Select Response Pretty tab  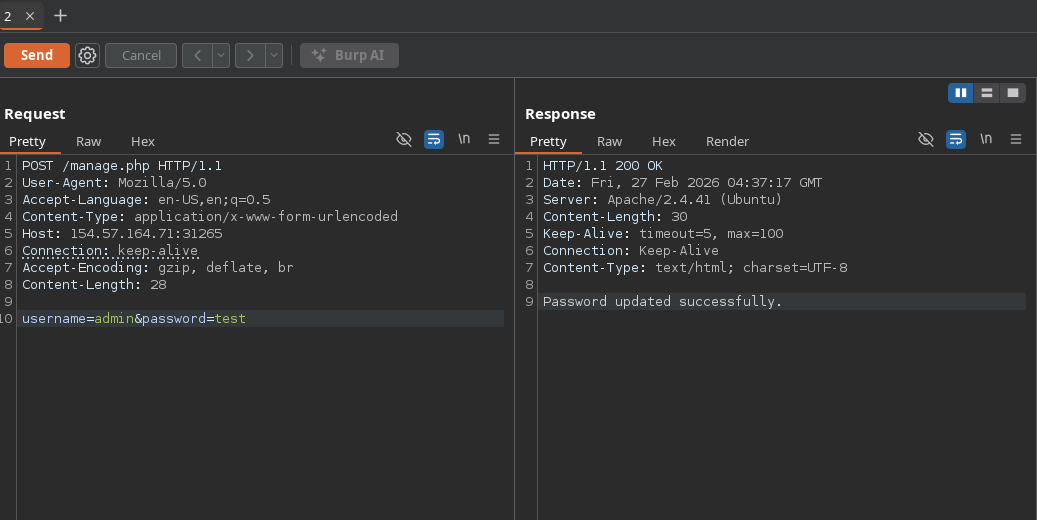548,142
